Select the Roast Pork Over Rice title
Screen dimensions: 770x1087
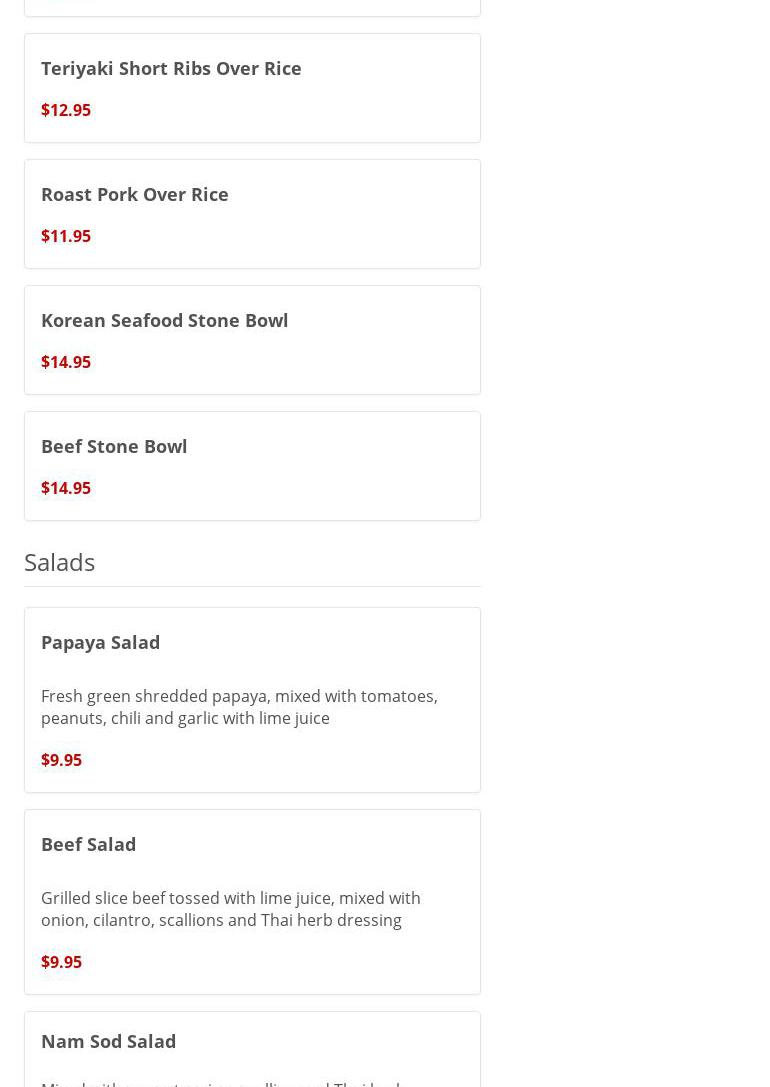pos(135,194)
